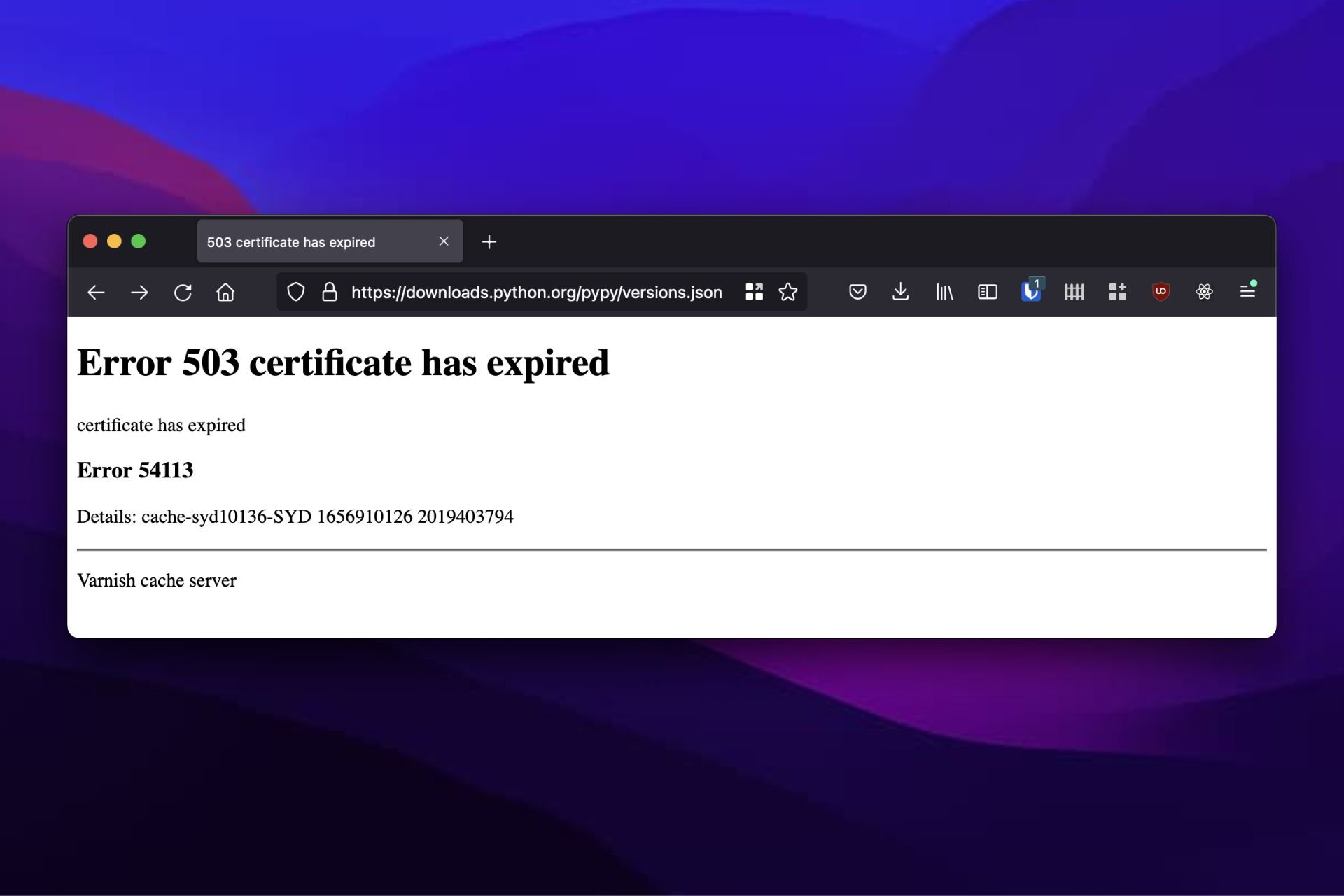
Task: Open the React Developer Tools icon
Action: point(1204,292)
